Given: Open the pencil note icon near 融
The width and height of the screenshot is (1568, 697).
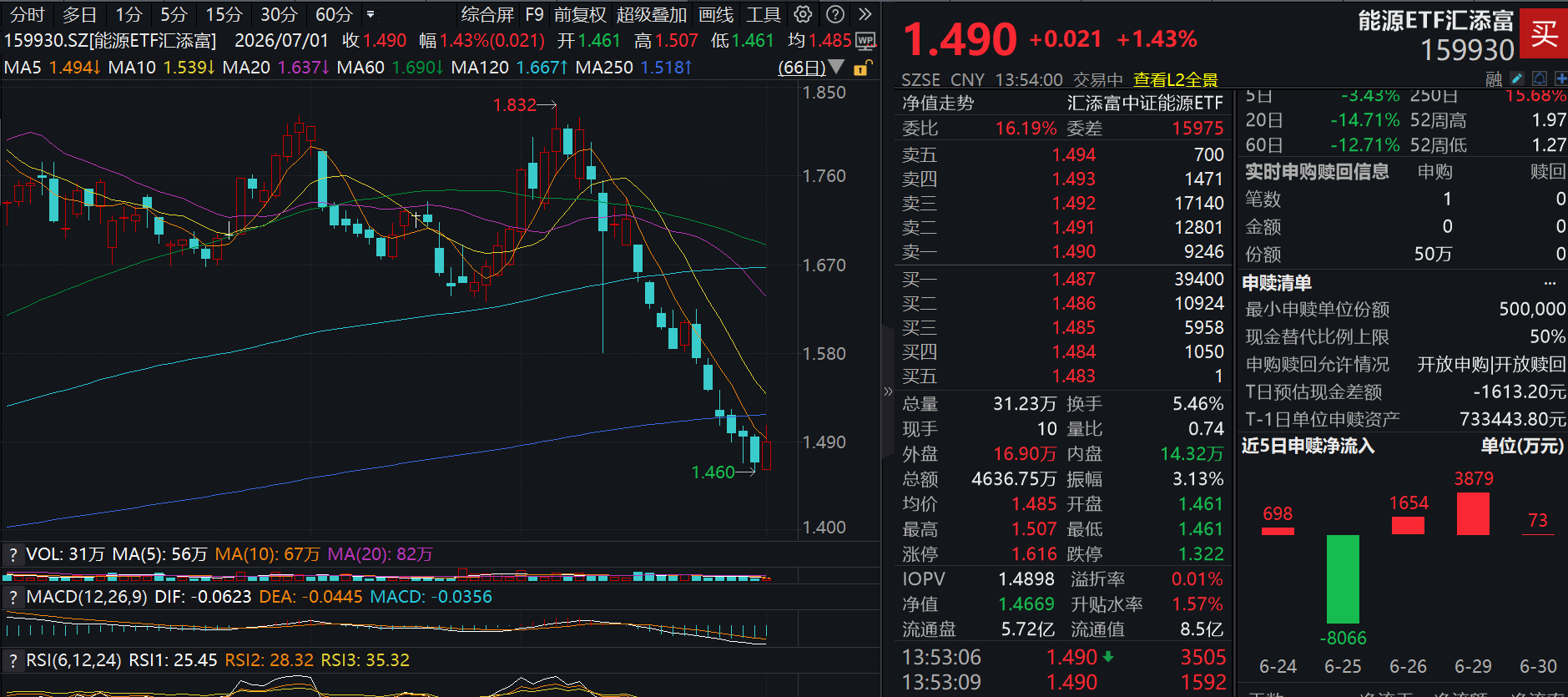Looking at the screenshot, I should [x=1516, y=78].
